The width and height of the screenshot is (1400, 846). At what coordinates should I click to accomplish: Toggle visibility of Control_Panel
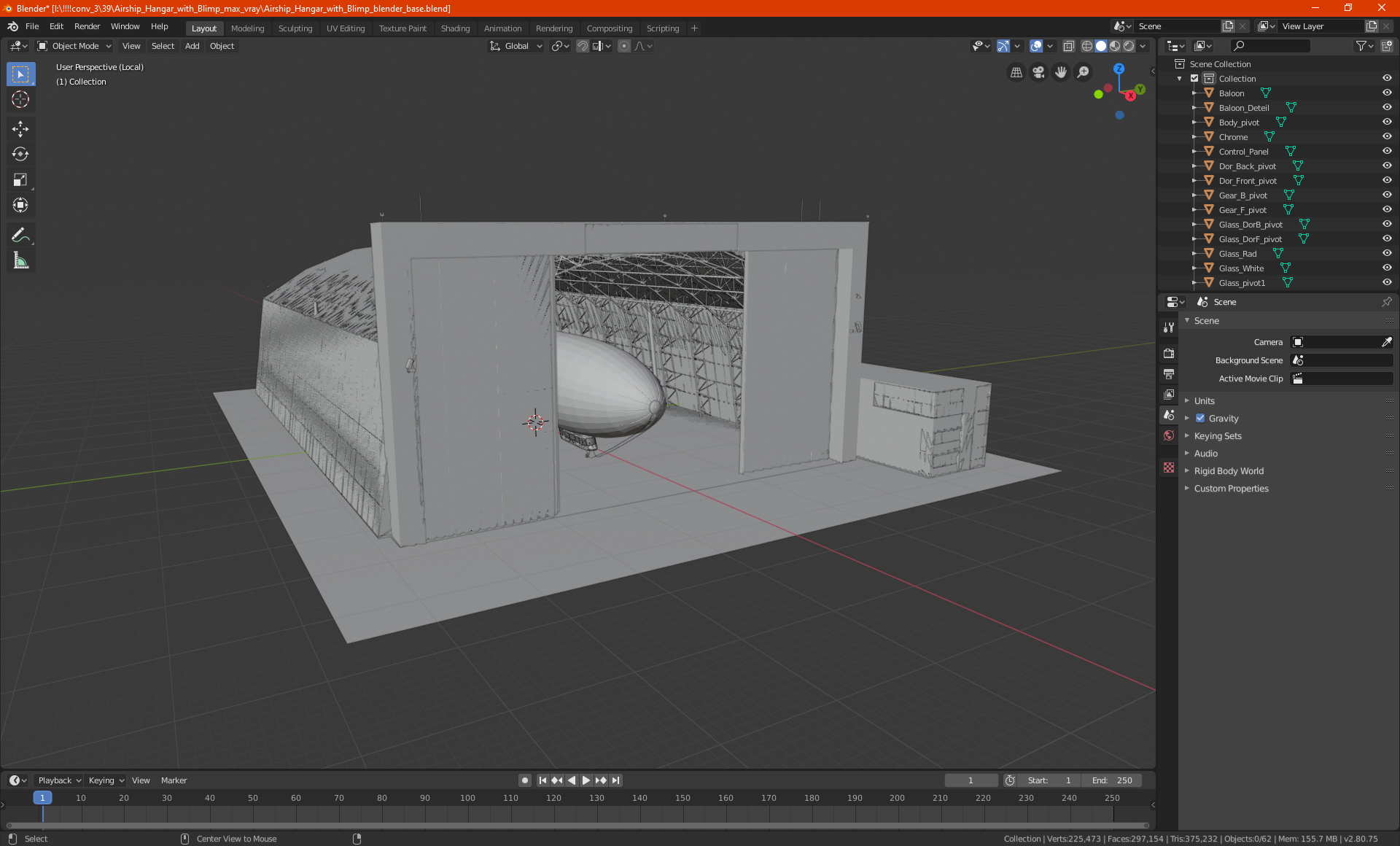tap(1386, 152)
